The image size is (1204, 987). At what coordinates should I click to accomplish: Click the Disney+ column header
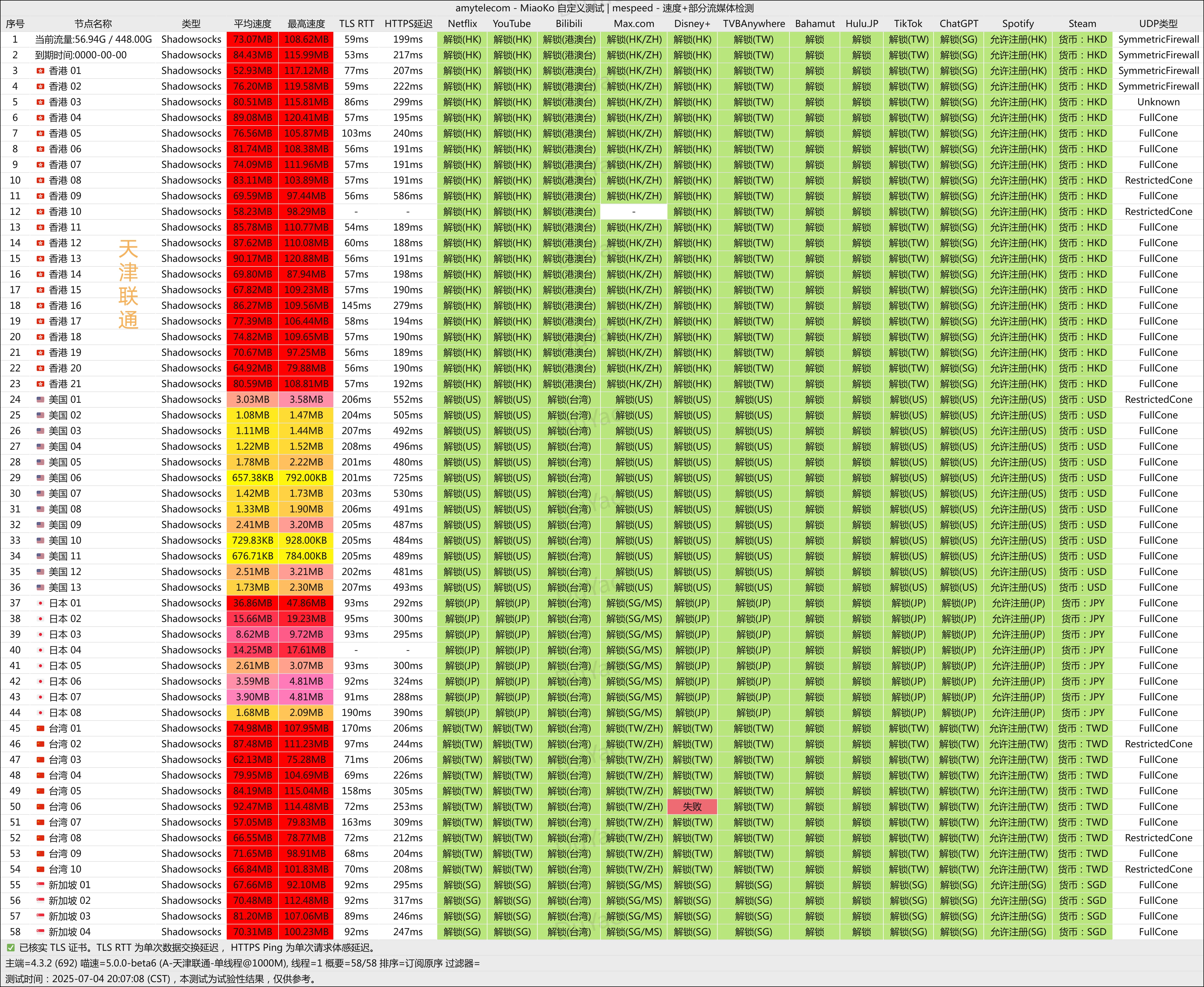(x=692, y=24)
